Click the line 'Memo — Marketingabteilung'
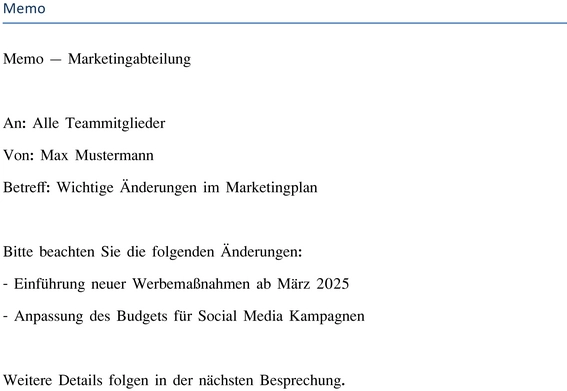567x391 pixels. pos(97,59)
